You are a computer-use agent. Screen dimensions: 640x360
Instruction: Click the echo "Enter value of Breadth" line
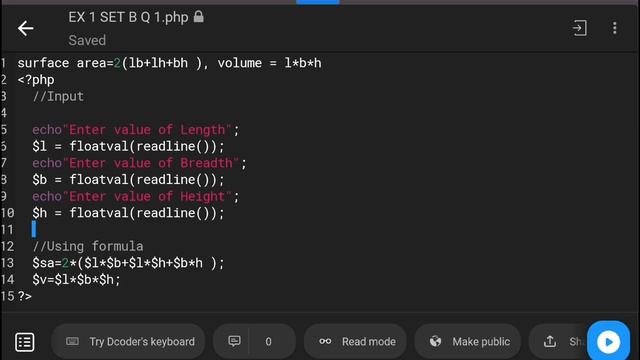[x=140, y=163]
